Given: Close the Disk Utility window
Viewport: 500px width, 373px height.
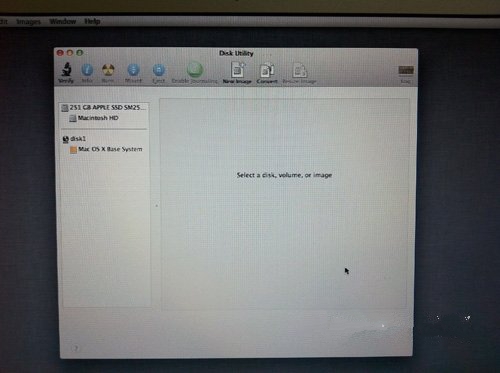Looking at the screenshot, I should pyautogui.click(x=60, y=53).
